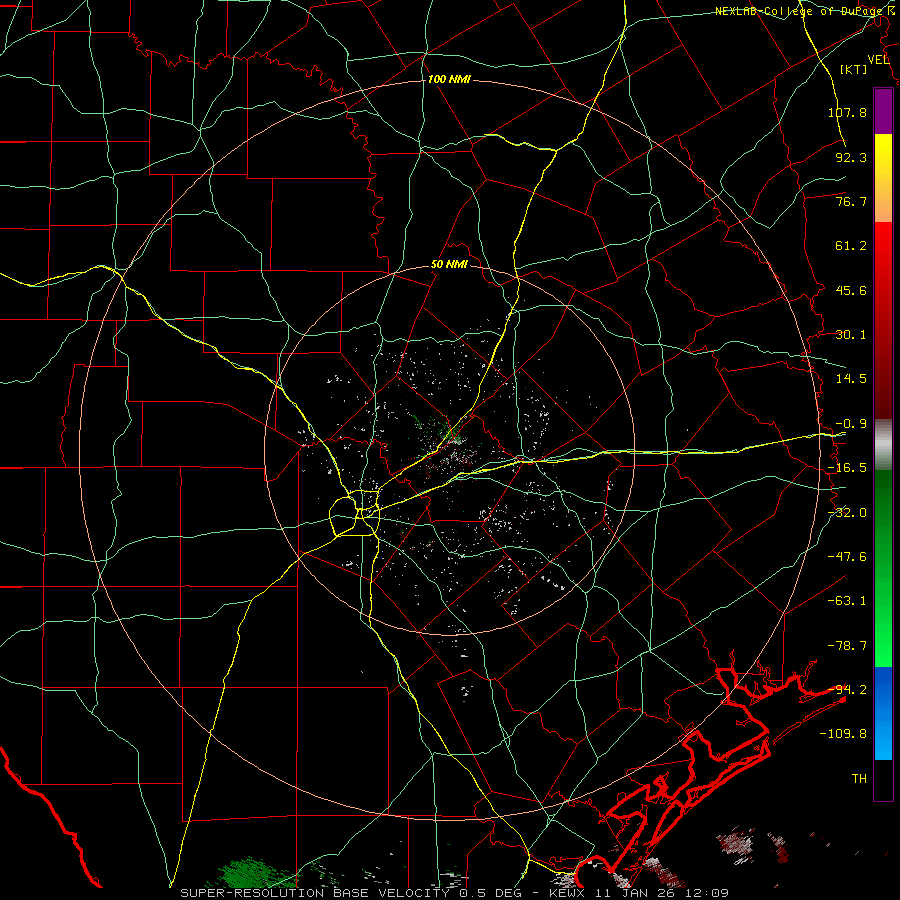The width and height of the screenshot is (900, 900).
Task: Click the 92.3 value on velocity scale
Action: click(851, 157)
